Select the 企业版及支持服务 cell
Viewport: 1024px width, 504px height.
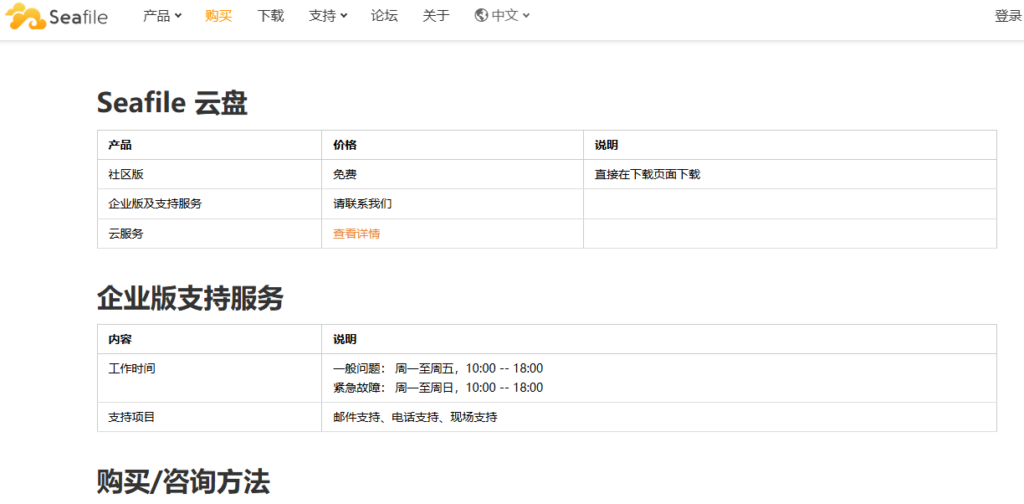(210, 204)
